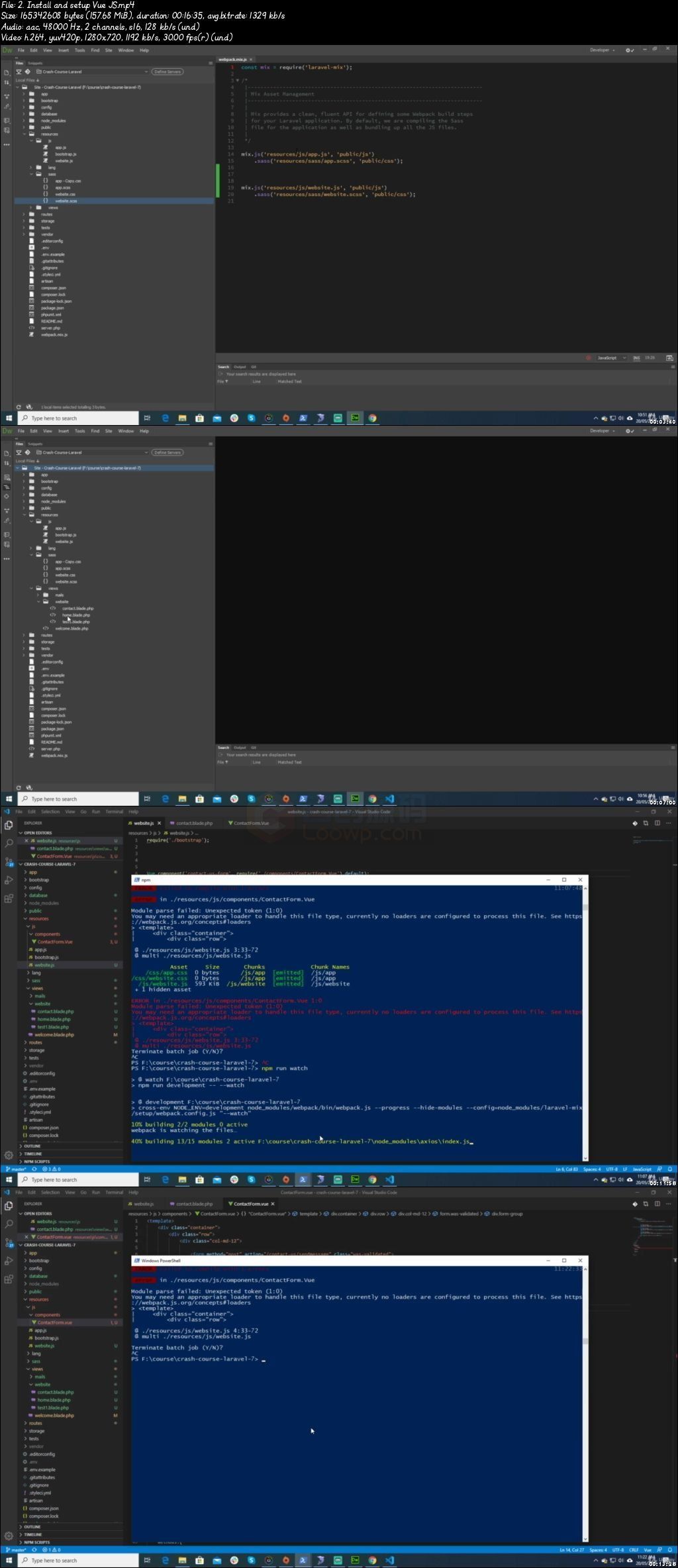Select website.scss in the Dreamweaver window showing webpack.mix.js code
Viewport: 678px width, 1568px height.
tap(66, 201)
